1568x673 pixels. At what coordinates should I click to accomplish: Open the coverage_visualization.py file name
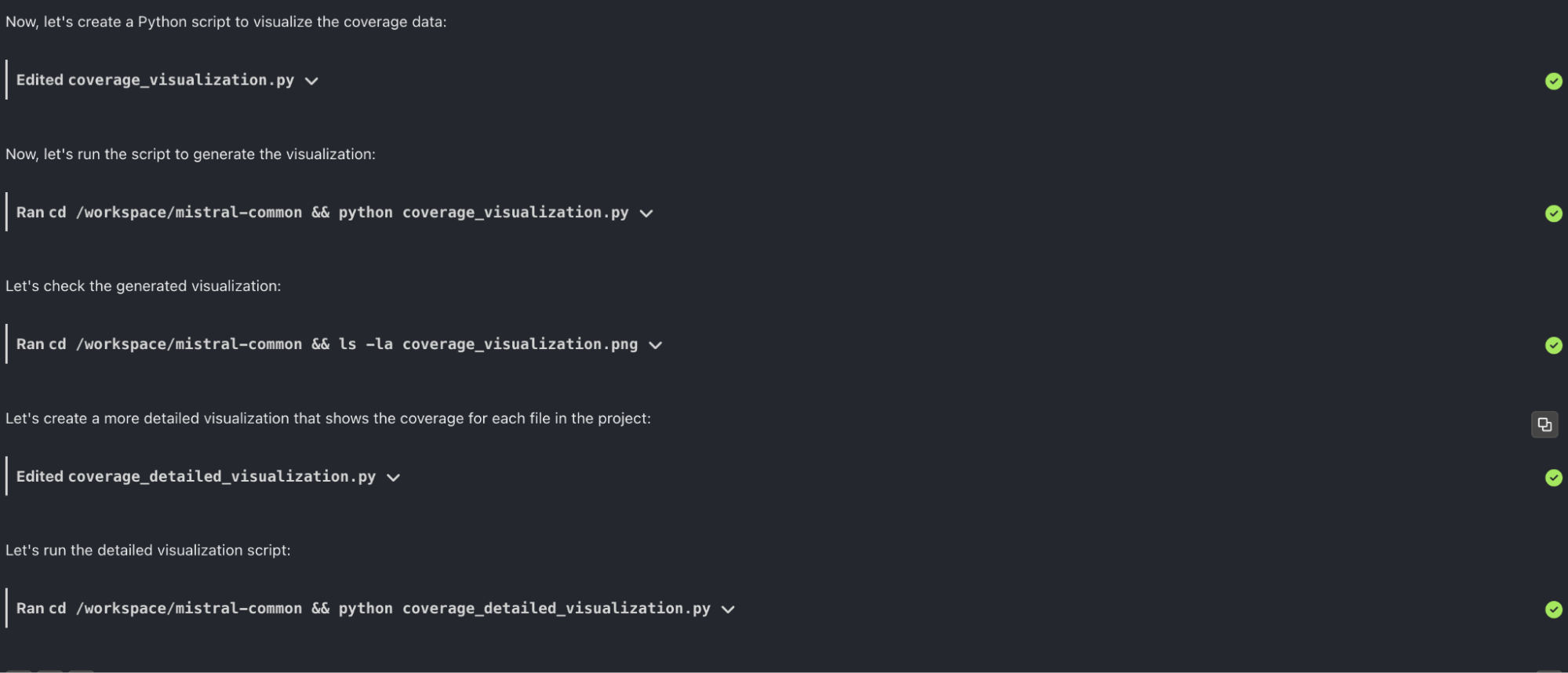click(181, 80)
